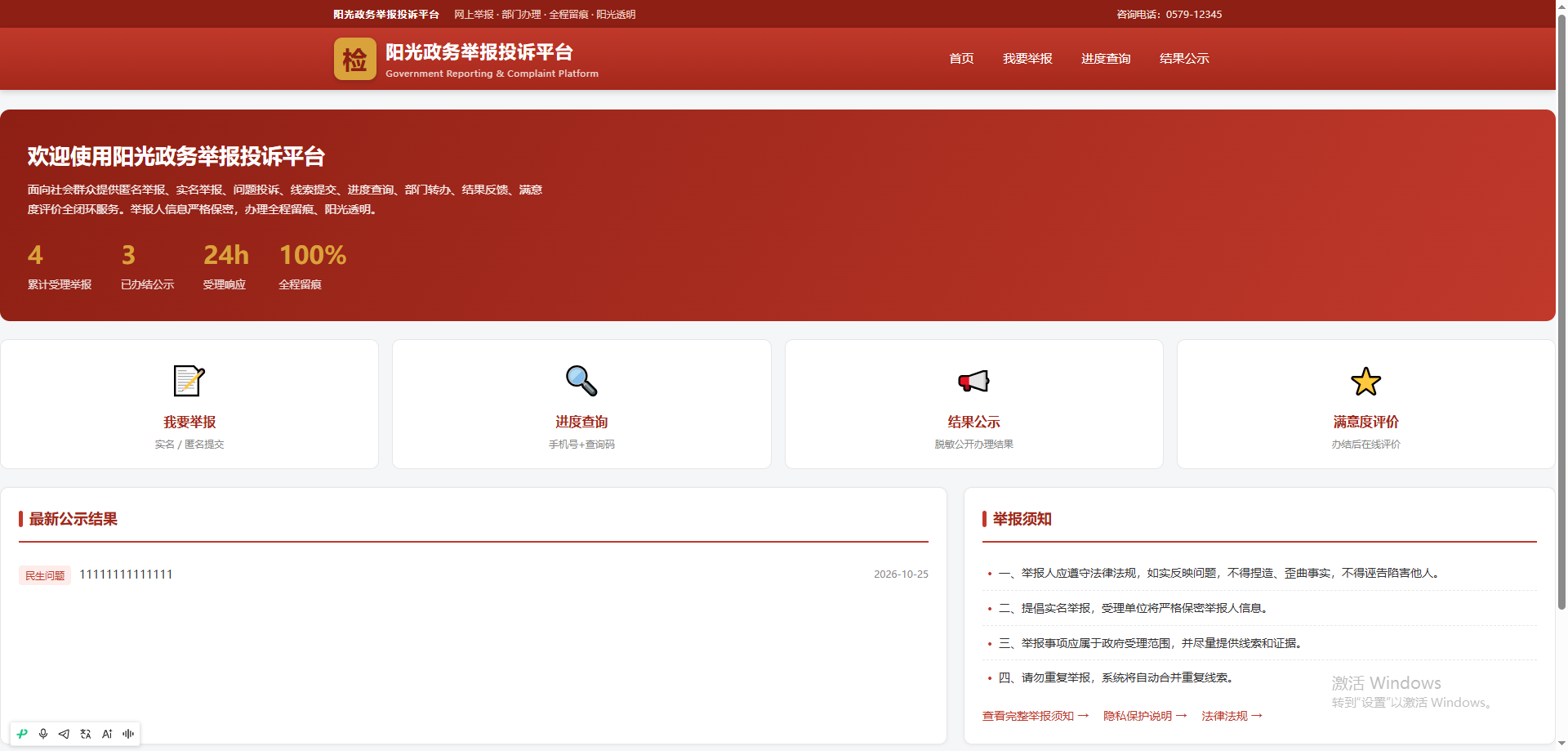The image size is (1568, 751).
Task: Click the 检 platform logo icon
Action: coord(354,59)
